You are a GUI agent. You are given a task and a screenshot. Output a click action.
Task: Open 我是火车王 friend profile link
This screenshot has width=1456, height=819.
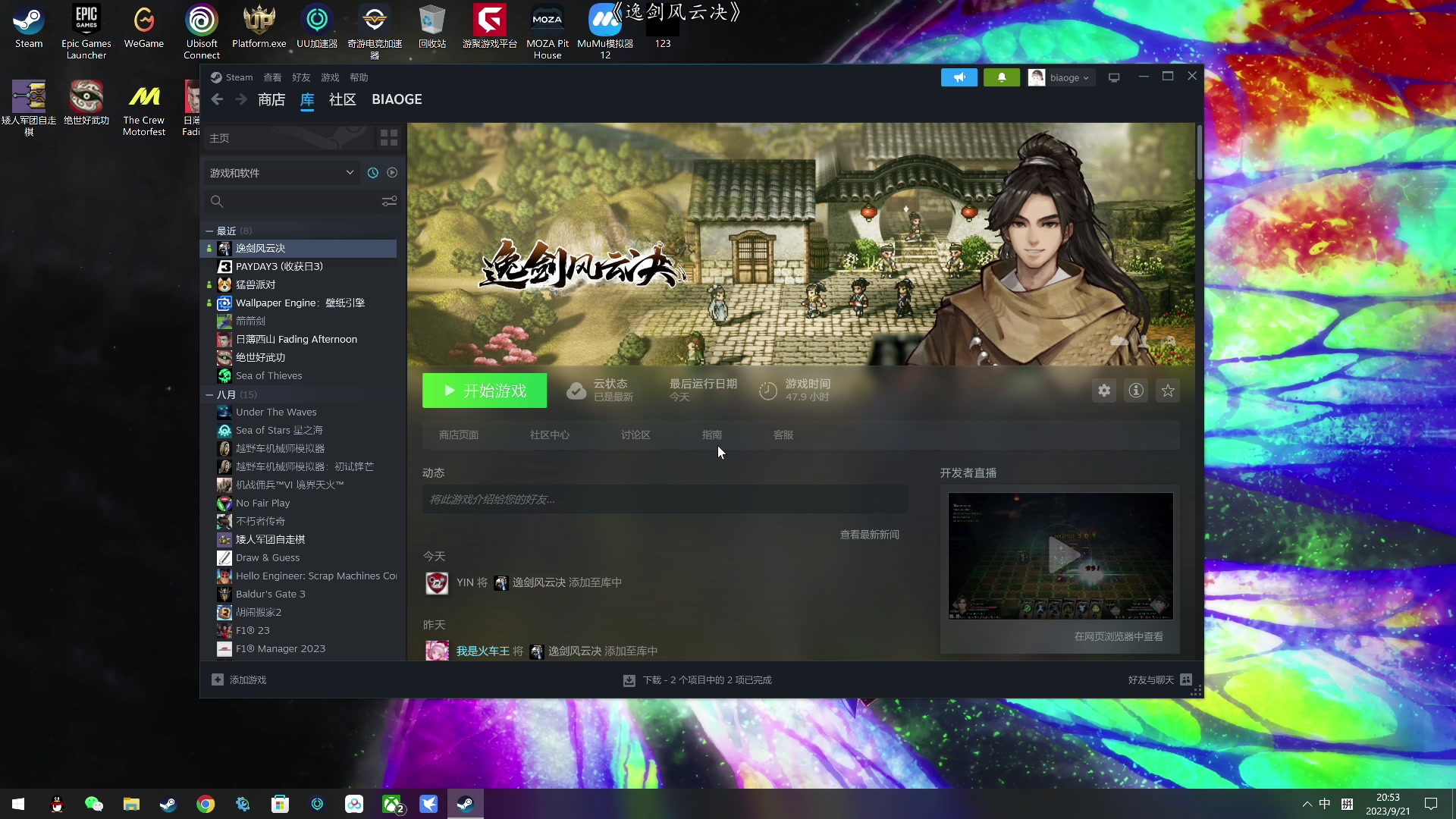click(482, 651)
